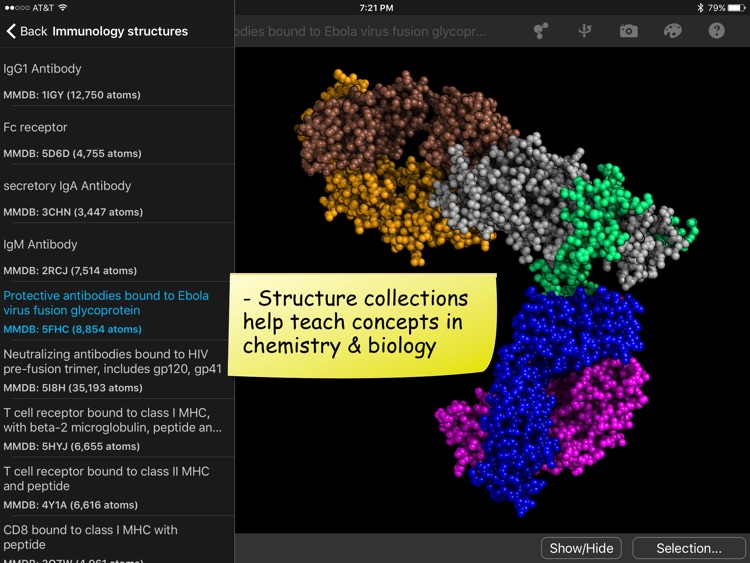
Task: Tap MMDB: 2RCJ (7,514 atoms) label
Action: click(x=70, y=271)
